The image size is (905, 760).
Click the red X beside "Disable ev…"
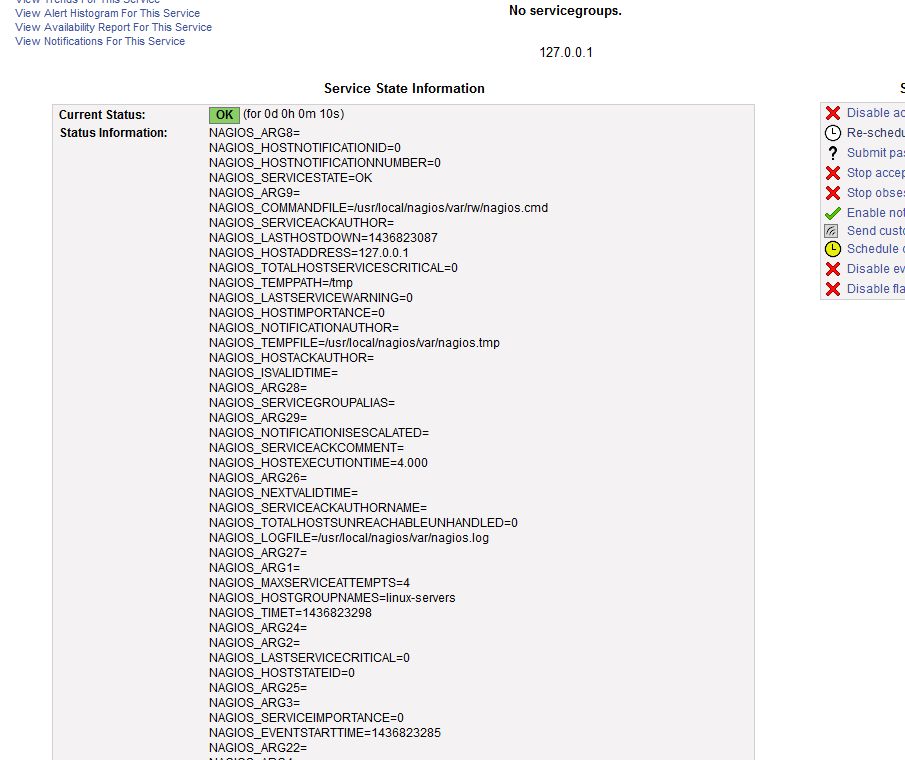[832, 269]
